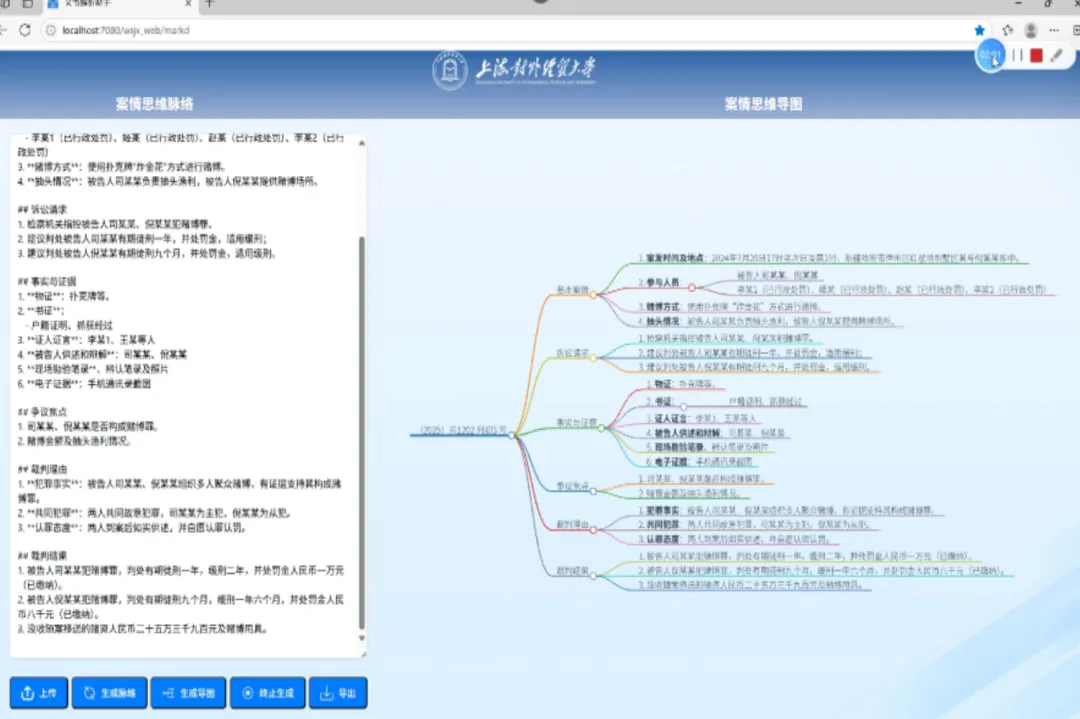Viewport: 1080px width, 719px height.
Task: Collapse the 书证 sub-node circle
Action: tap(683, 406)
